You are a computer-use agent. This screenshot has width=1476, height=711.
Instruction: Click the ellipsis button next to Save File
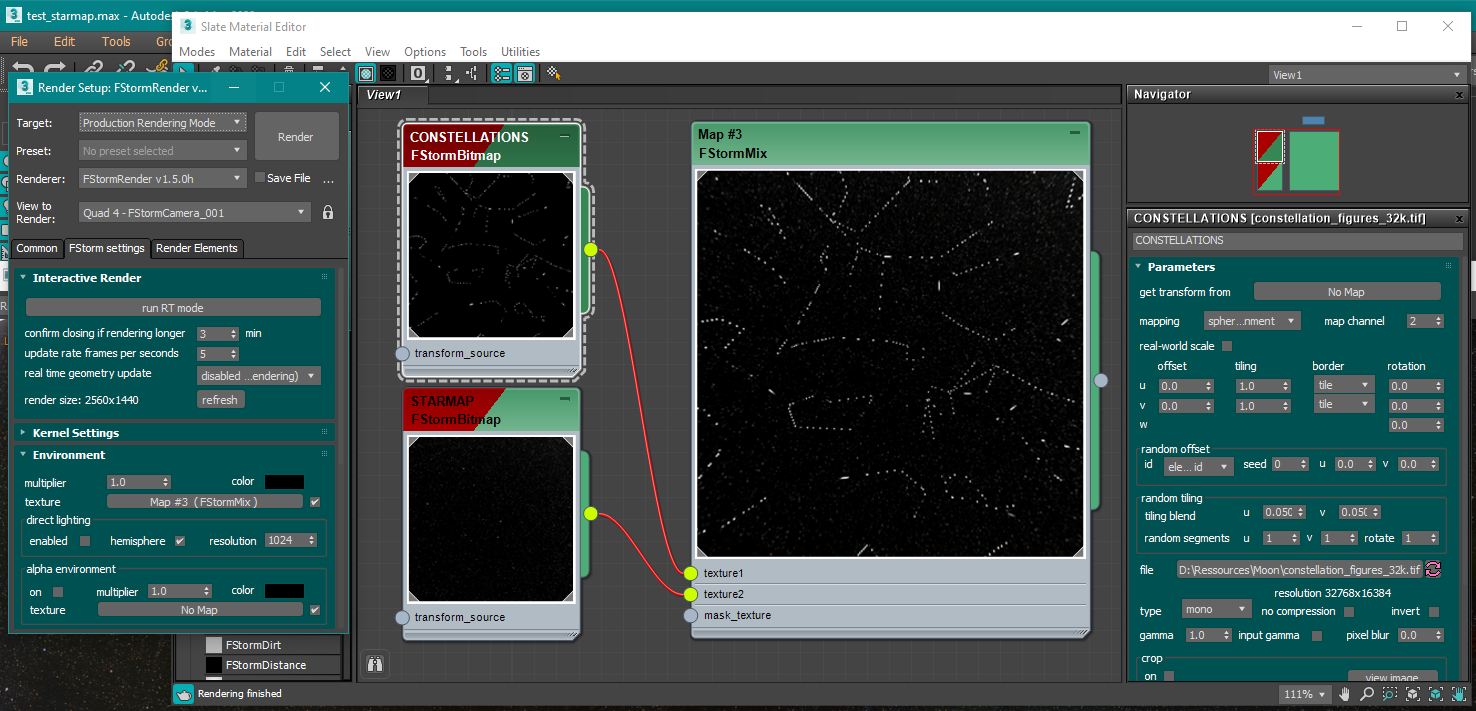click(328, 179)
